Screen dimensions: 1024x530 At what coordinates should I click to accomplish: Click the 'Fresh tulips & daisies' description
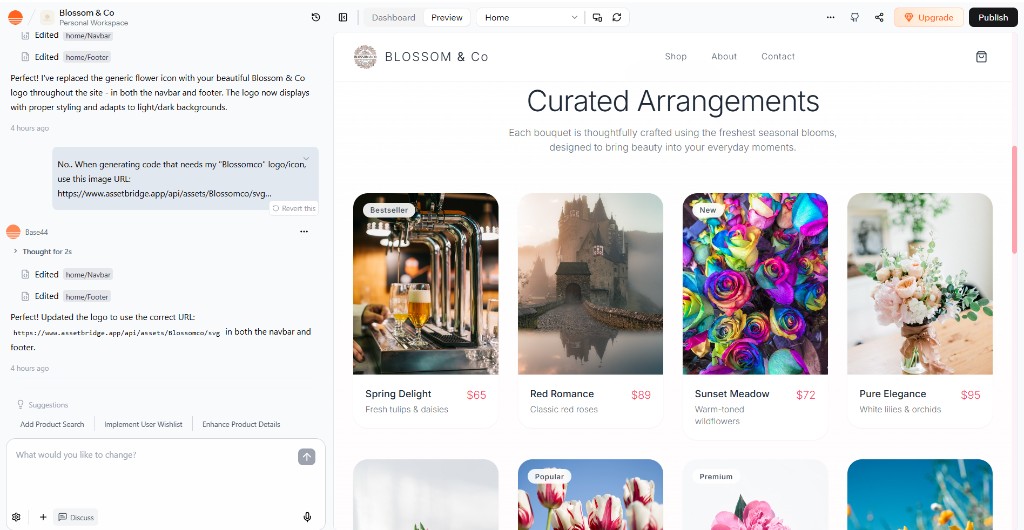pyautogui.click(x=407, y=409)
